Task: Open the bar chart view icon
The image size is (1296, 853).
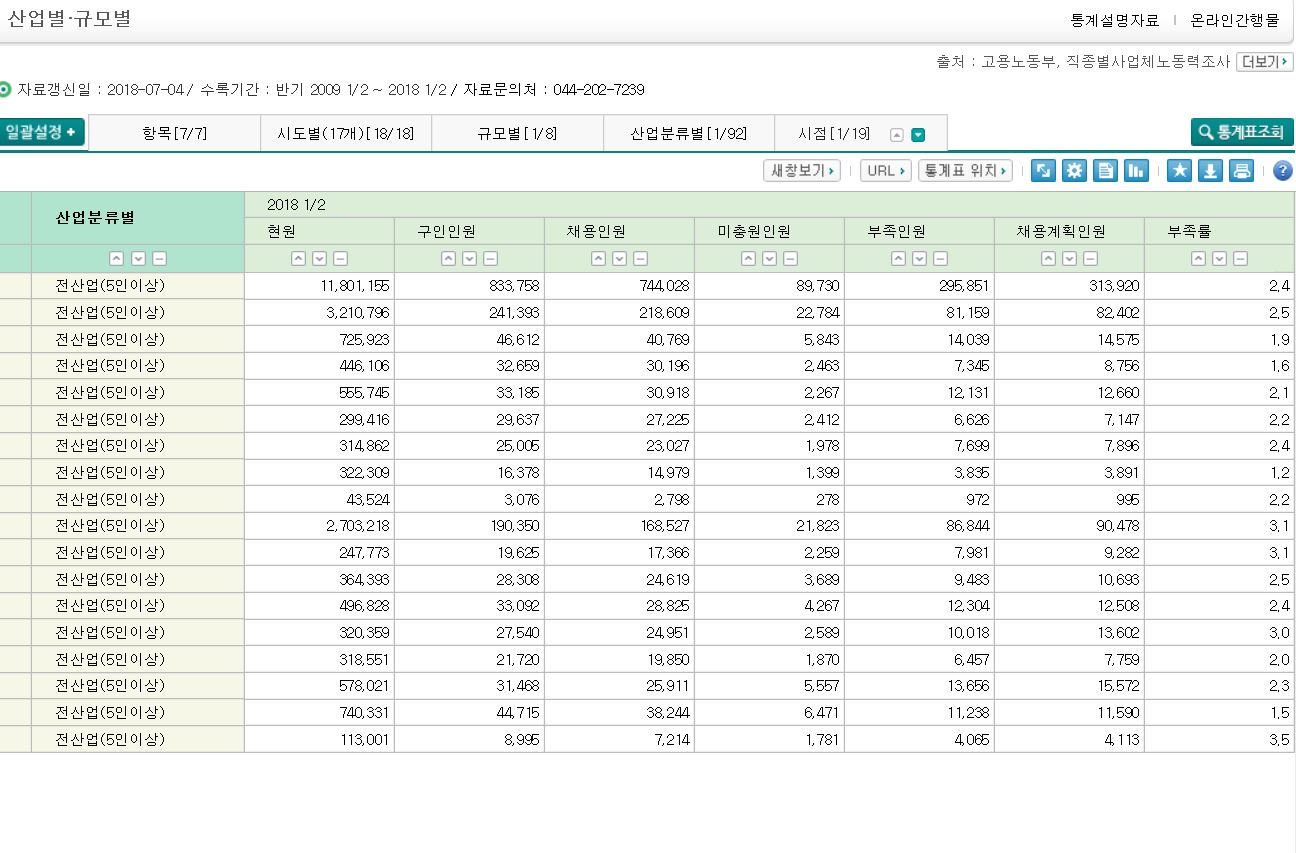Action: [x=1136, y=171]
